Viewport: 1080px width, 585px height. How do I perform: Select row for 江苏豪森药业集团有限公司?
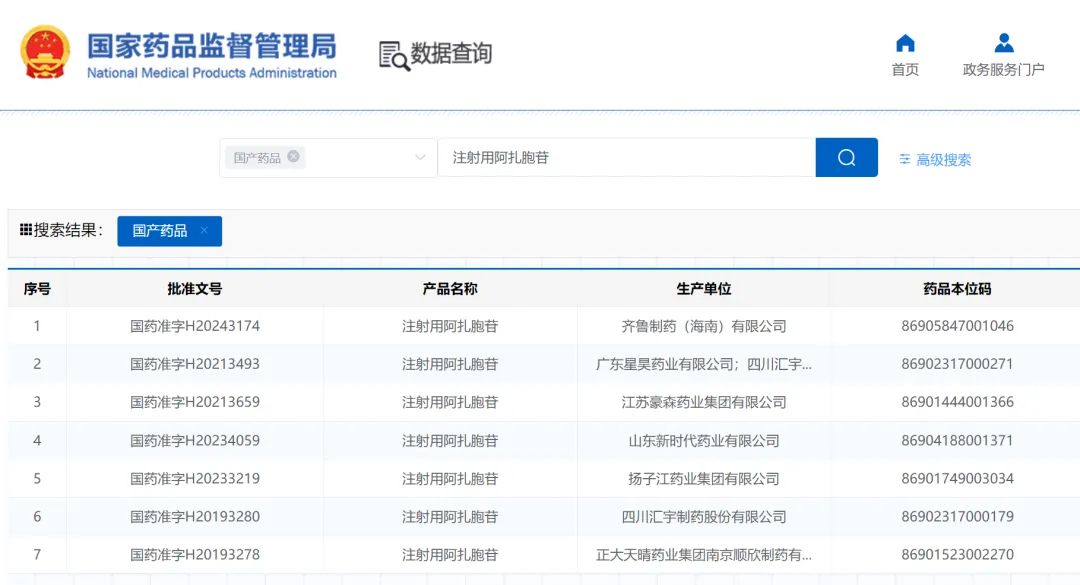(704, 402)
